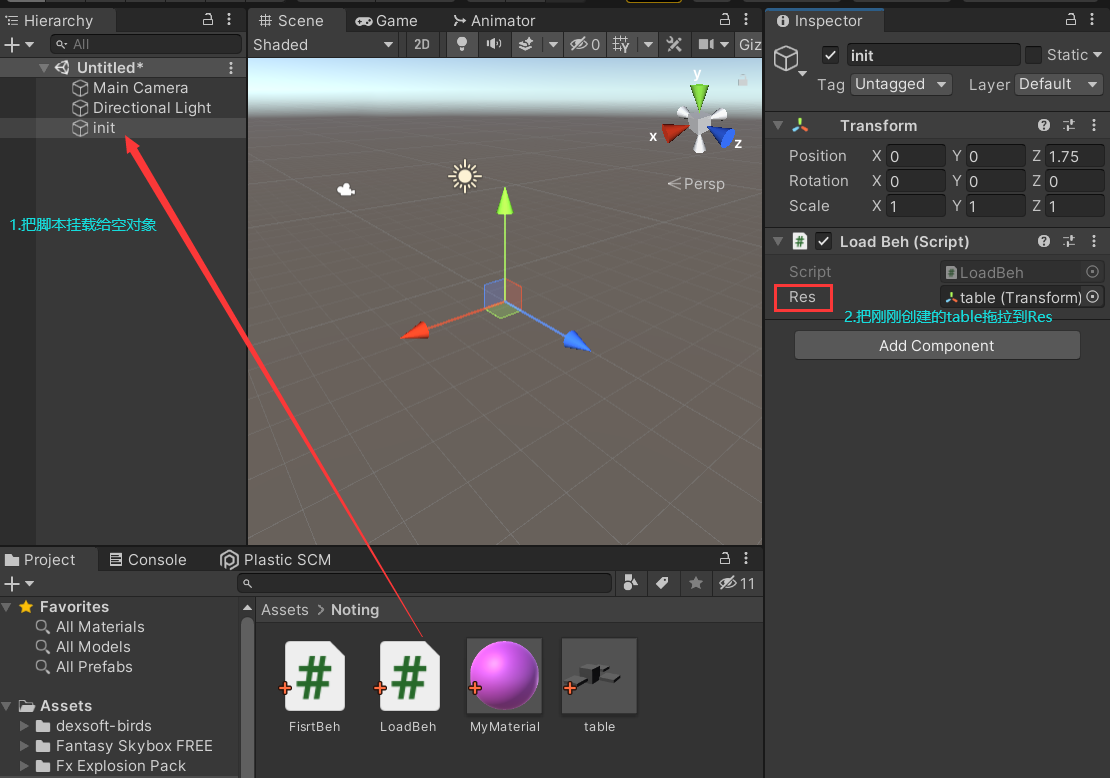Open Transform component options menu
Viewport: 1110px width, 778px height.
click(1094, 125)
